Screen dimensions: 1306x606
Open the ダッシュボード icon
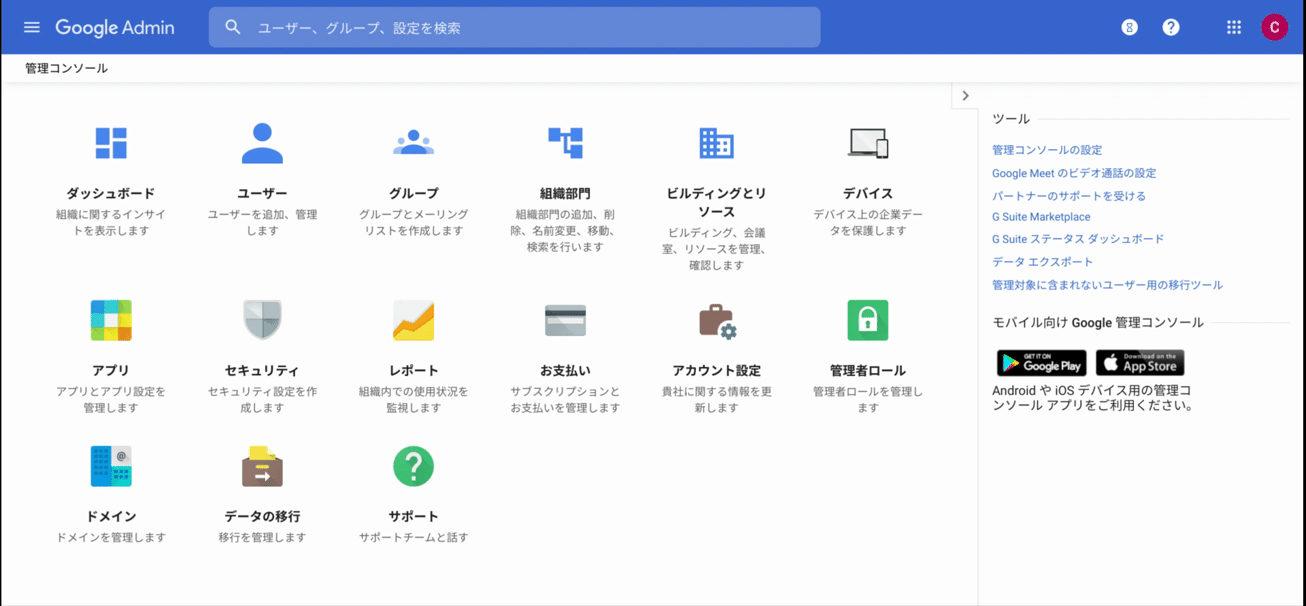point(111,143)
